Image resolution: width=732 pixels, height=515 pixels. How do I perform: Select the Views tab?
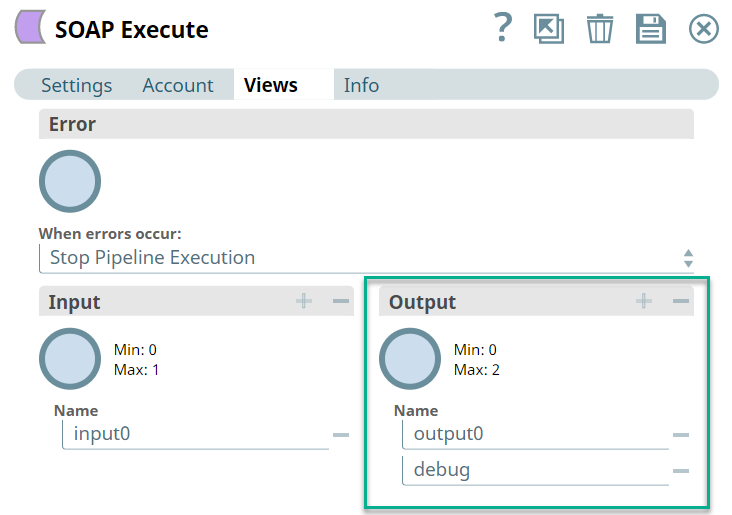tap(271, 85)
